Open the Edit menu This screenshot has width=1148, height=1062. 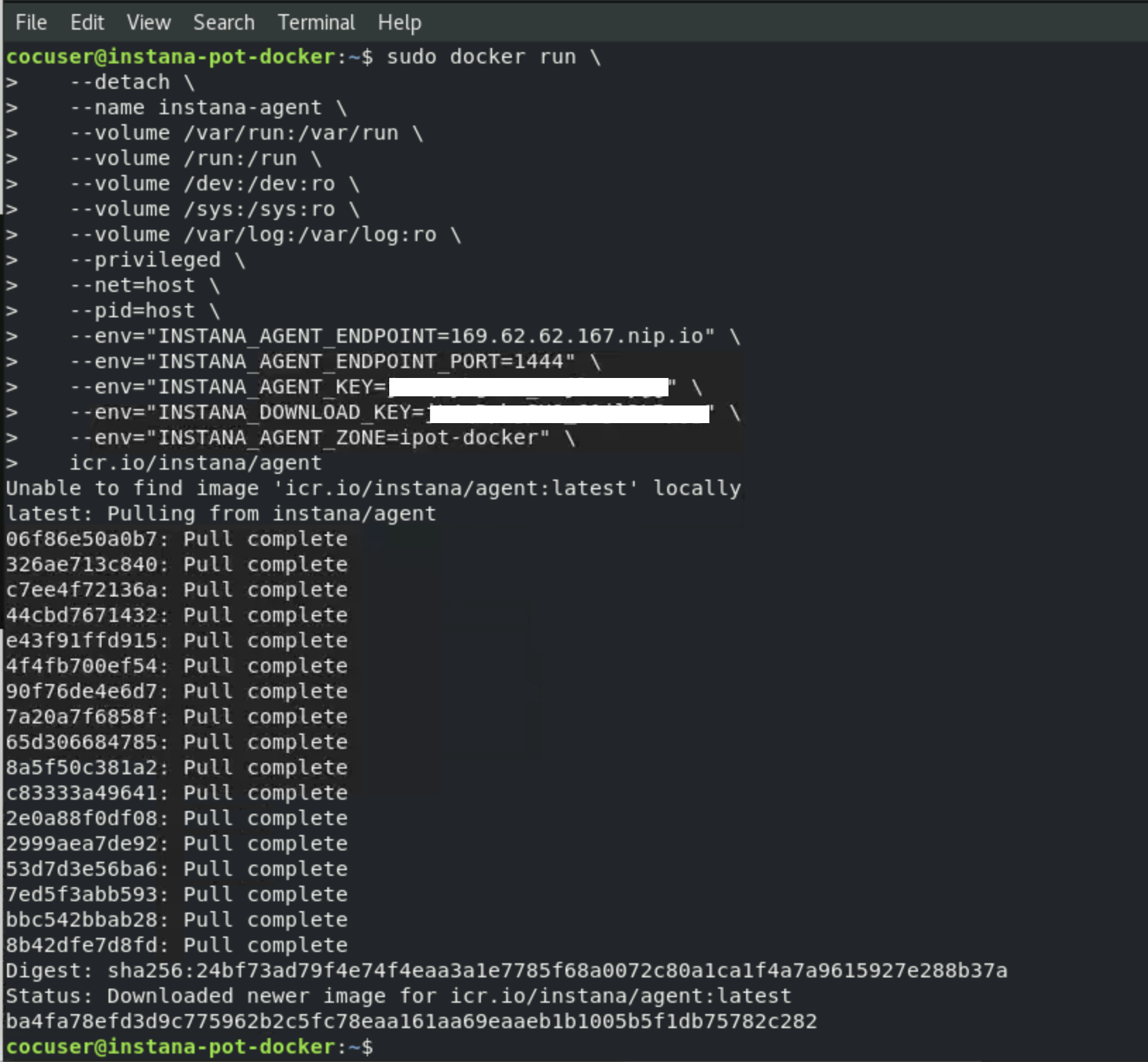click(87, 23)
